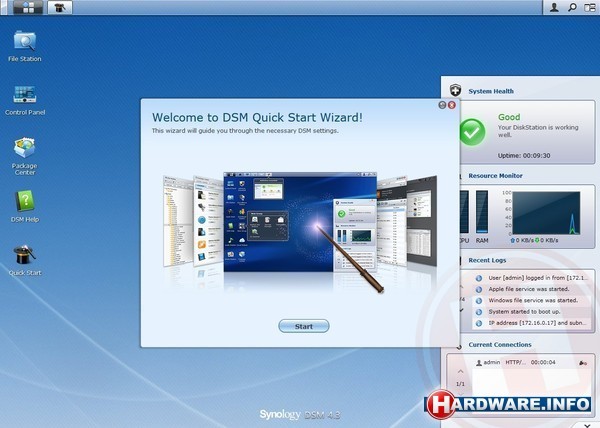
Task: Click the Uptime 00:09:30 text
Action: [524, 156]
